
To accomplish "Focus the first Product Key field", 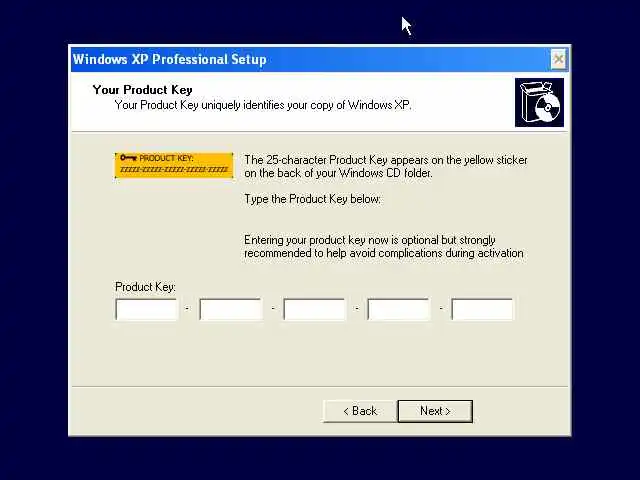I will (x=147, y=309).
